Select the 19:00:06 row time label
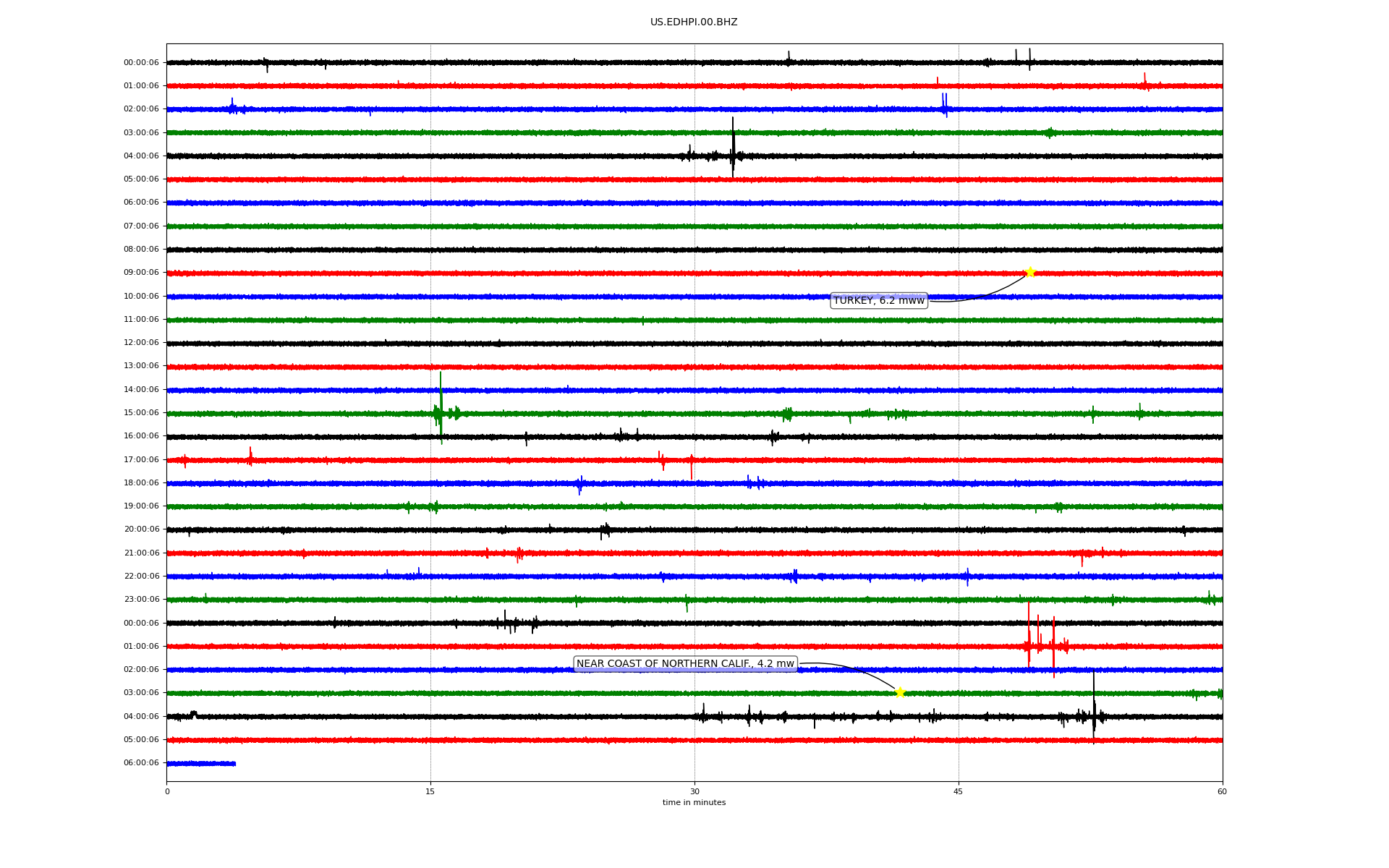Image resolution: width=1389 pixels, height=868 pixels. click(141, 506)
